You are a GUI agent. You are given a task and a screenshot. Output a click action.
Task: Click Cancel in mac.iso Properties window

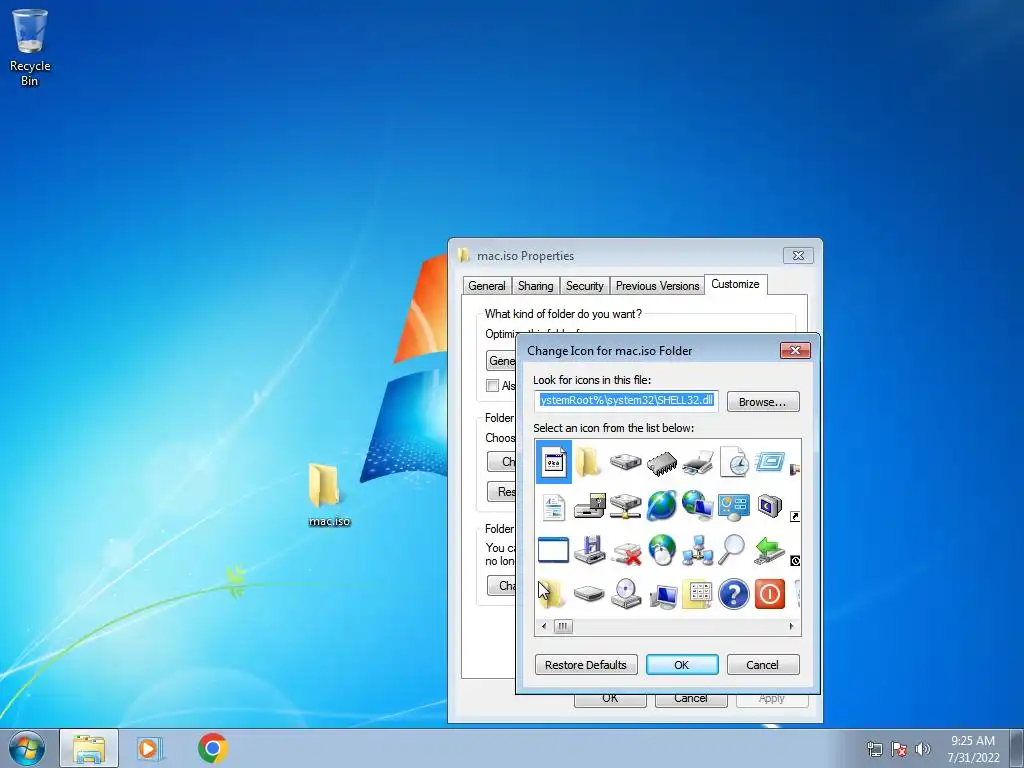click(x=691, y=698)
